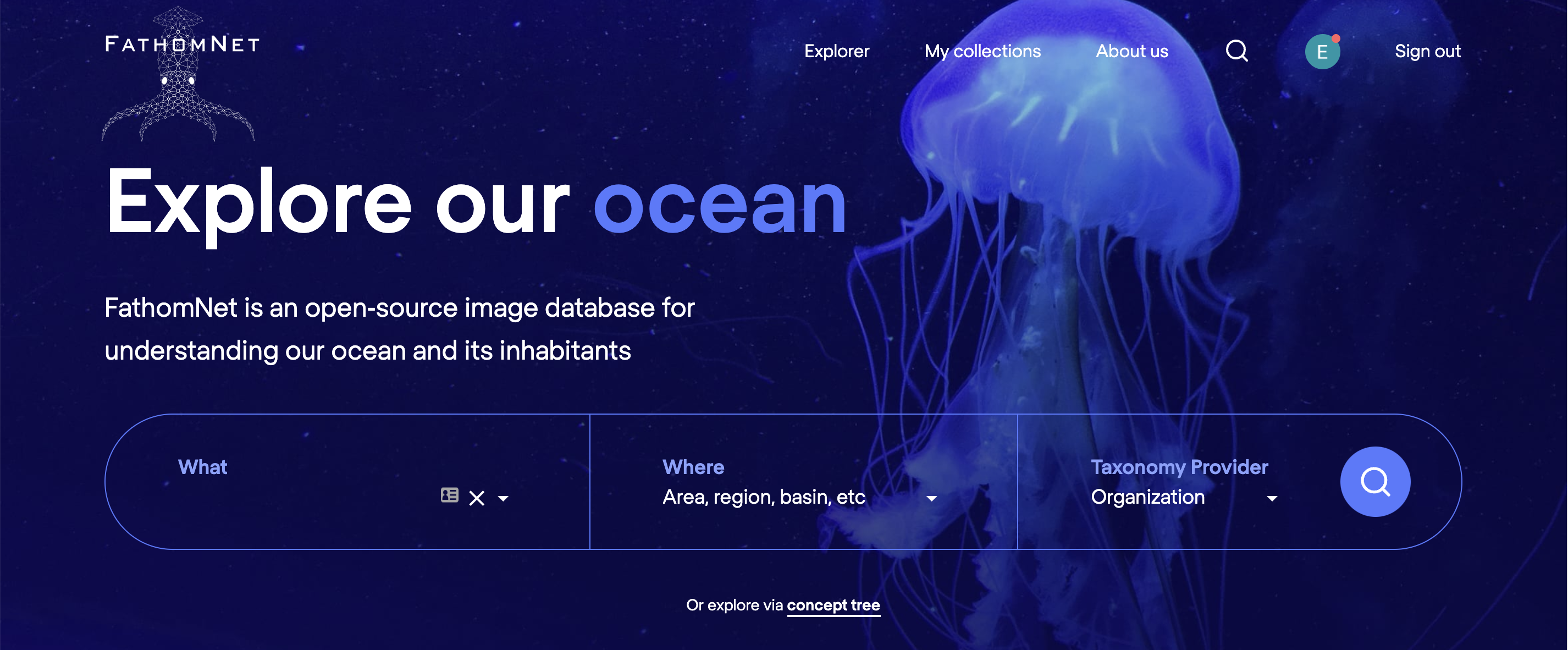Click the user profile avatar icon
Screen dimensions: 1568x650
pos(1322,52)
